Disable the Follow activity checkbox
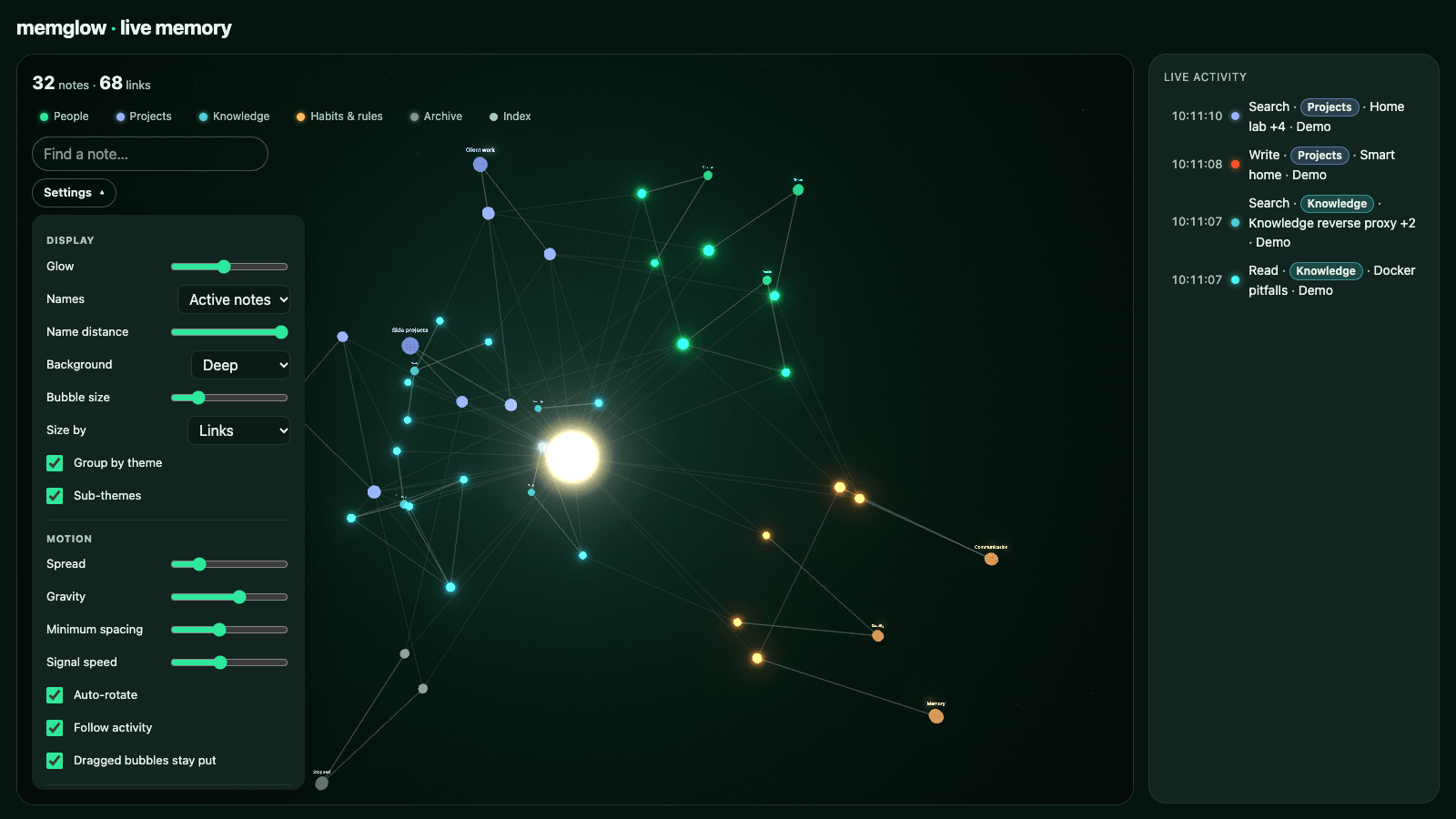This screenshot has height=819, width=1456. (x=55, y=728)
